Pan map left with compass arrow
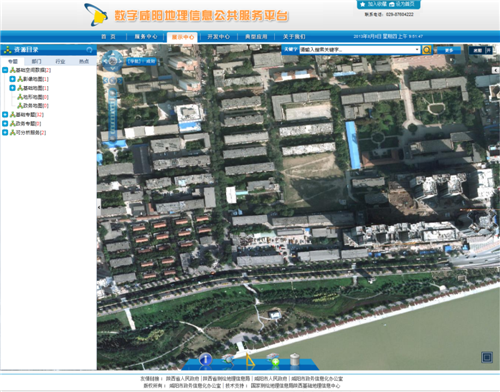This screenshot has height=392, width=500. pos(105,61)
